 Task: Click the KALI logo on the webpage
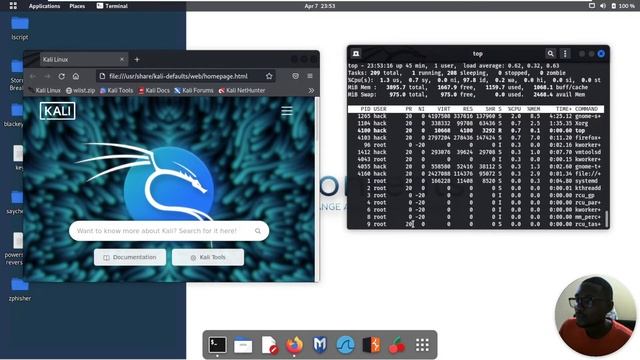tap(58, 111)
